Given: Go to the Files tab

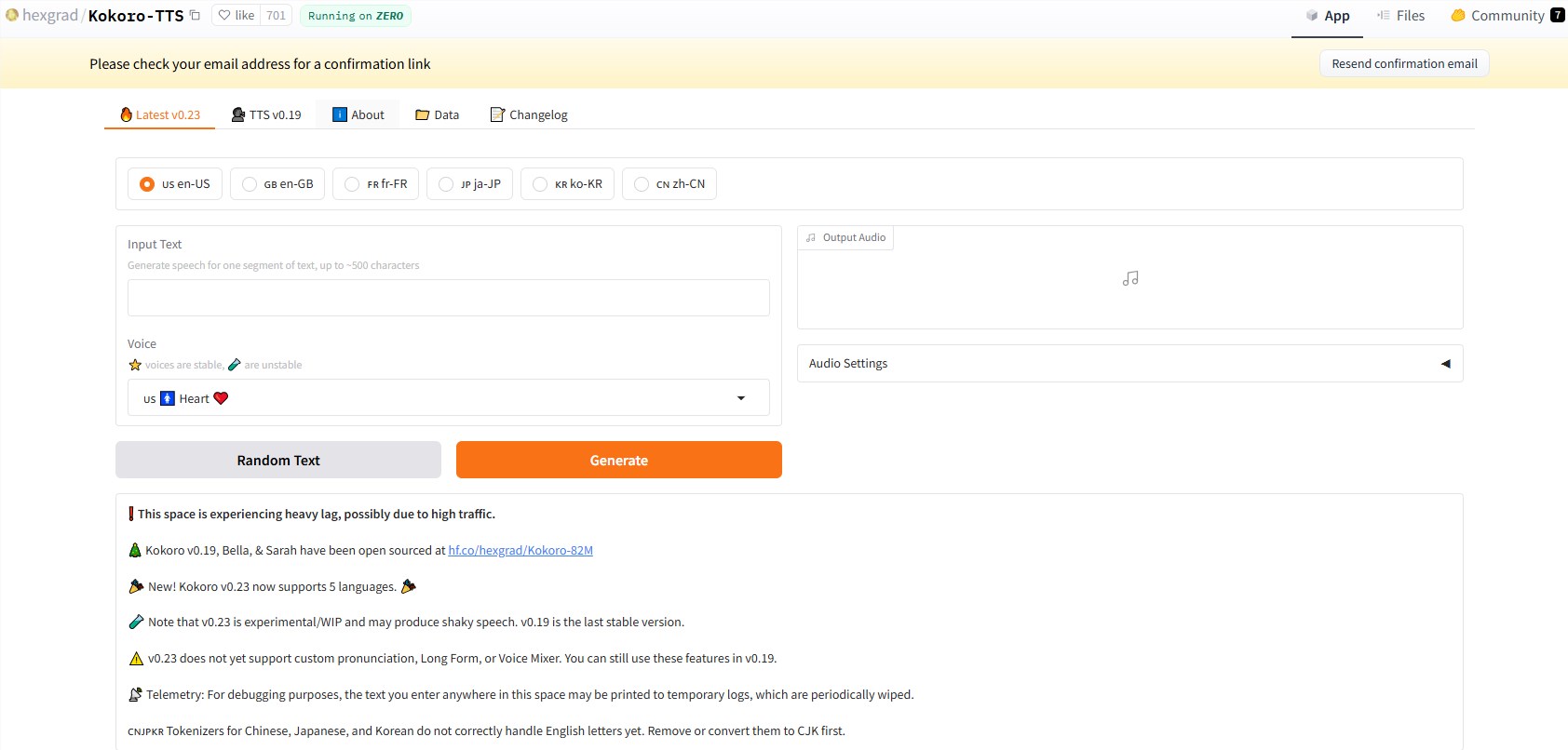Looking at the screenshot, I should click(x=1401, y=16).
